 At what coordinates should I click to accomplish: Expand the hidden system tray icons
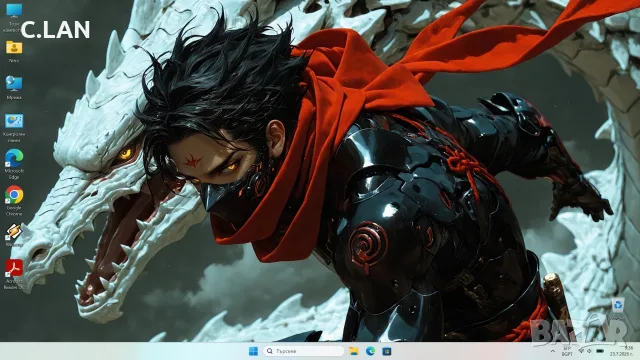[553, 351]
